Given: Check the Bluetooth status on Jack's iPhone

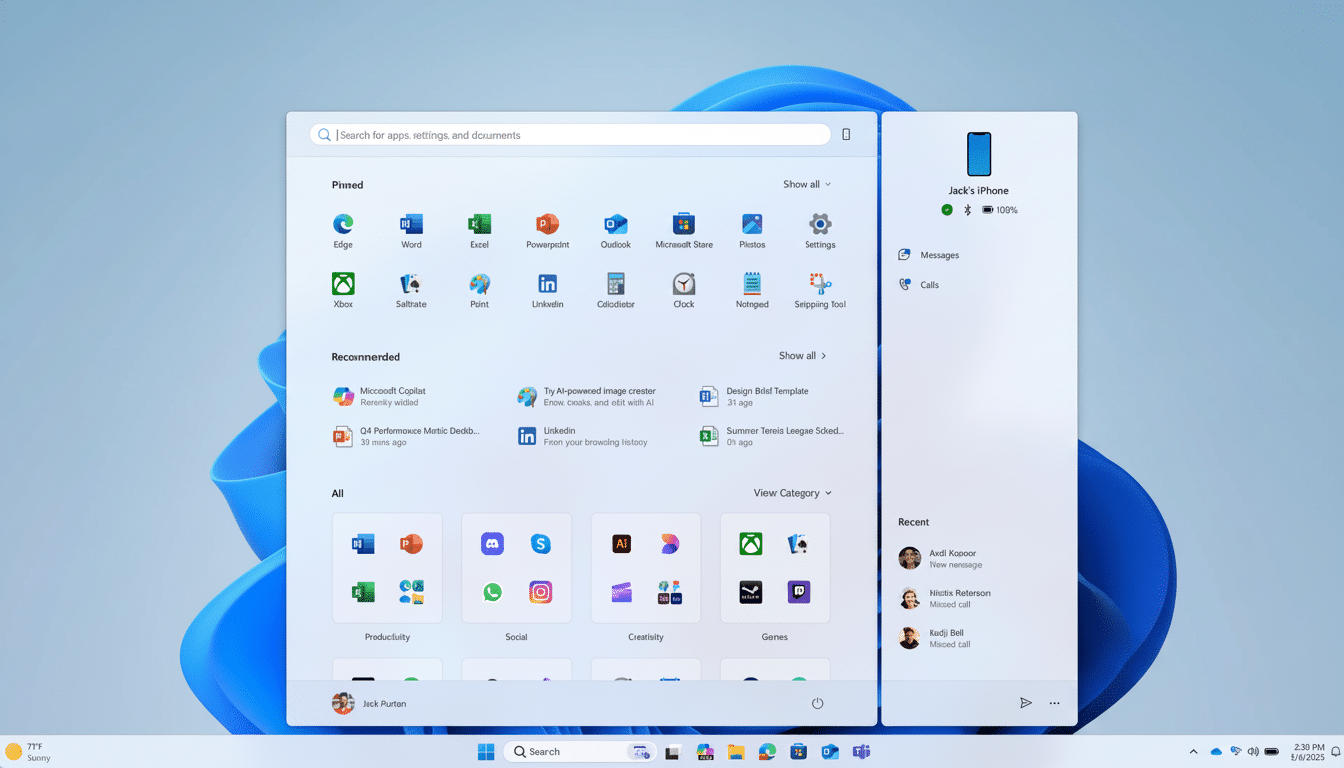Looking at the screenshot, I should coord(966,210).
